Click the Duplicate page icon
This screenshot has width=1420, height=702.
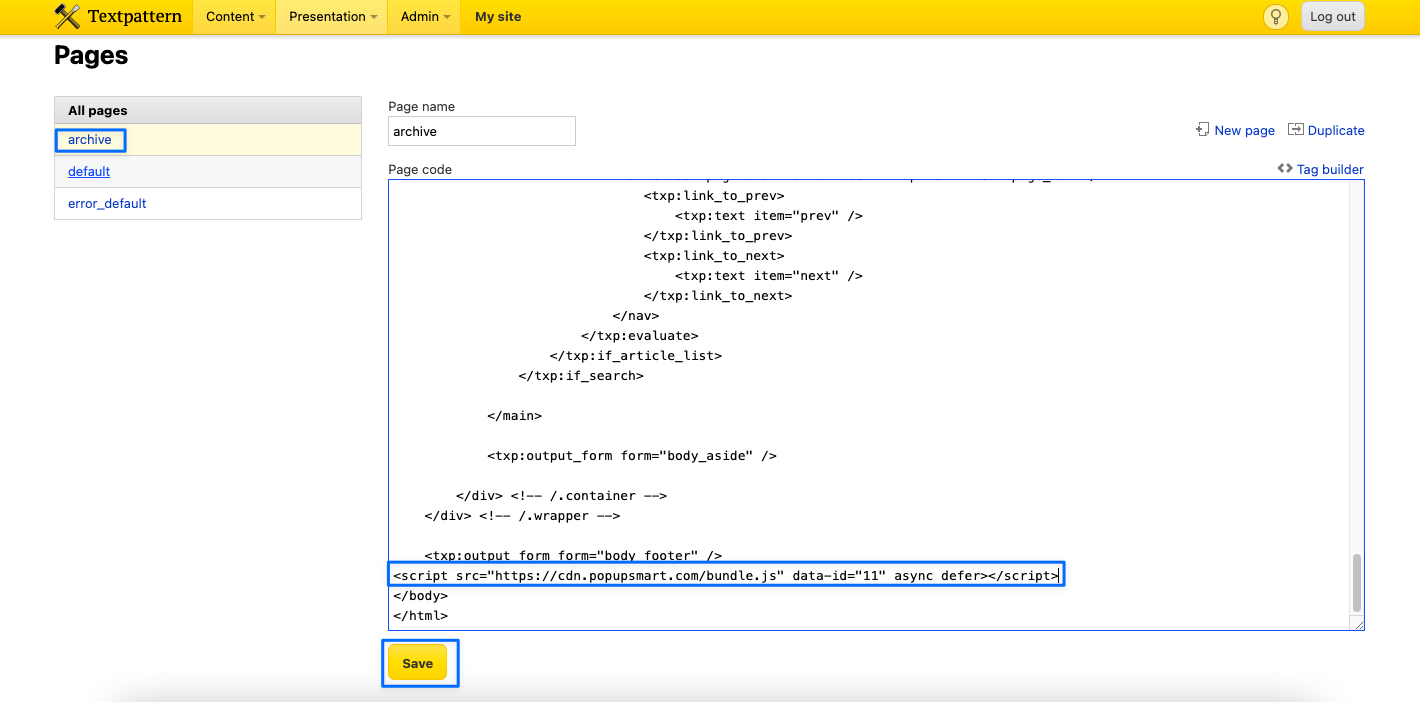coord(1296,130)
